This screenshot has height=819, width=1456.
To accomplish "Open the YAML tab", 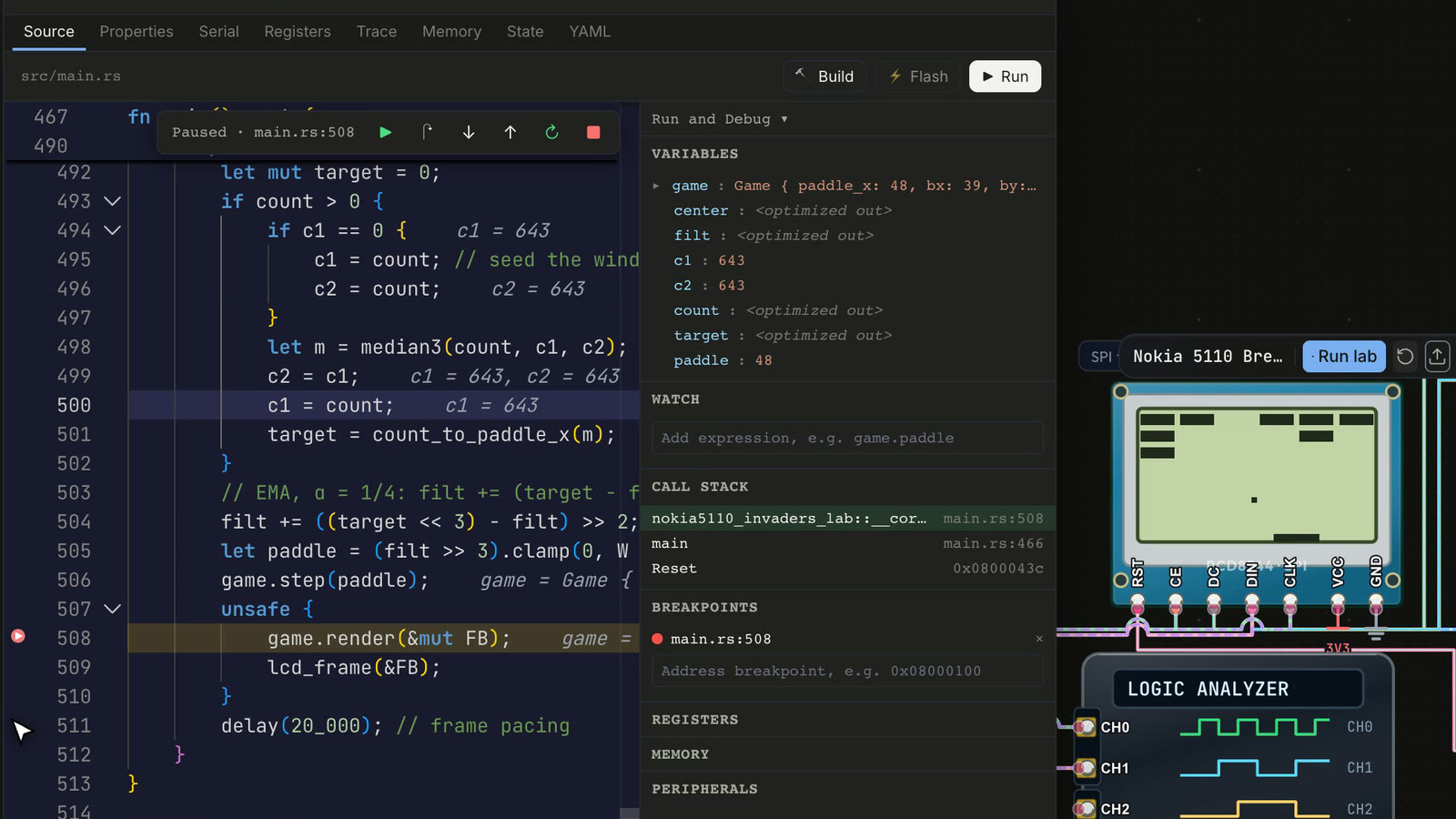I will 590,32.
